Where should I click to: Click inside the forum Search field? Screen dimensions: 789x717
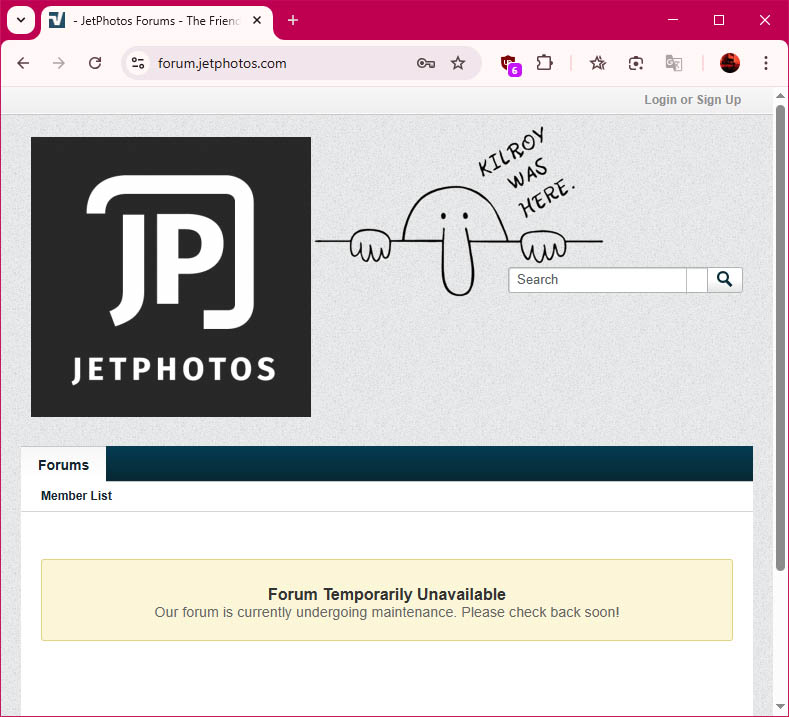point(597,280)
